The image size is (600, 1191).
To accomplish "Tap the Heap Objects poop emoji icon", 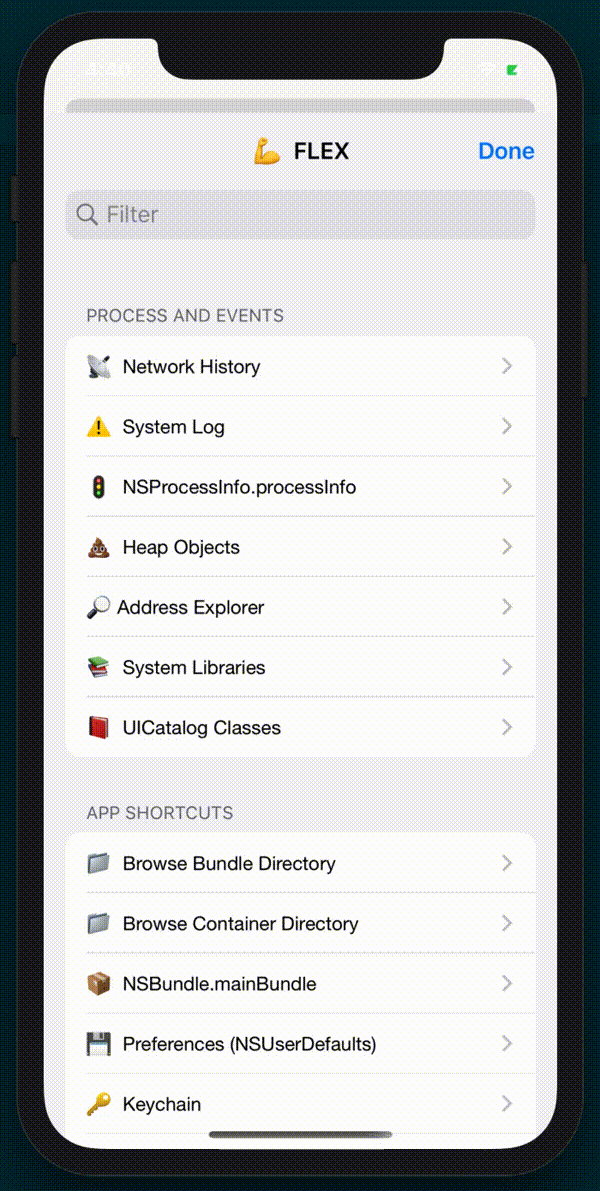I will 99,547.
